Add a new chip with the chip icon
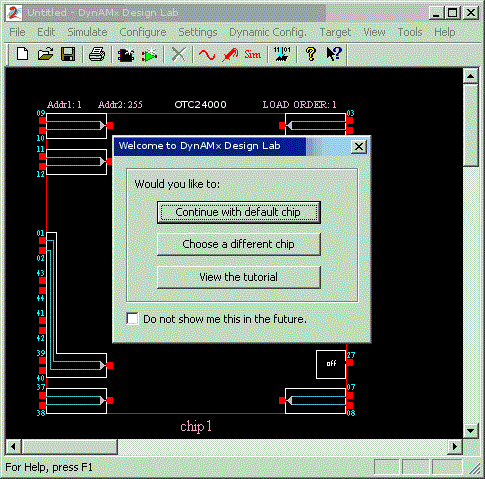The image size is (485, 479). (126, 54)
